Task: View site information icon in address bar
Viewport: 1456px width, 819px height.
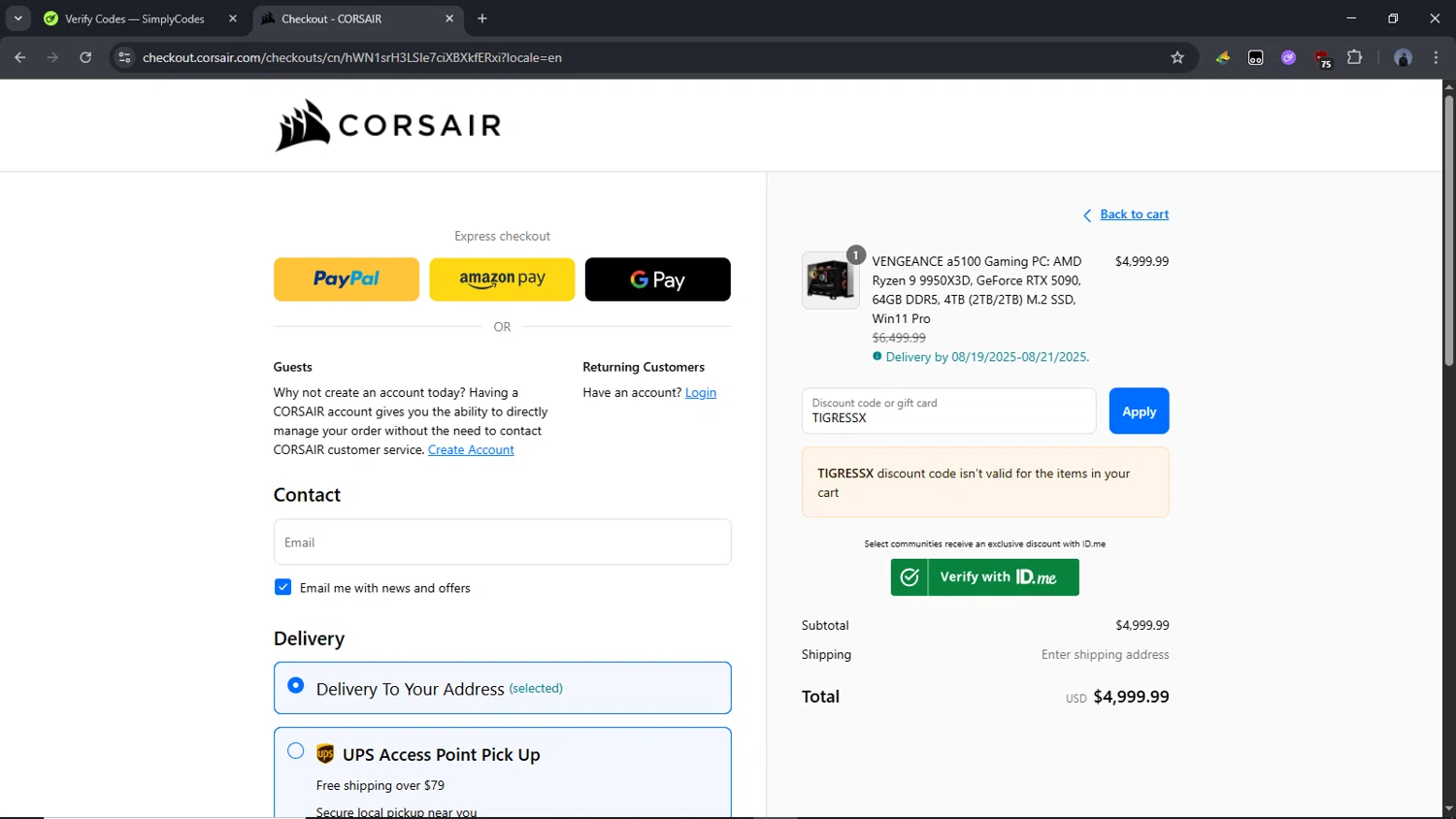Action: pyautogui.click(x=124, y=57)
